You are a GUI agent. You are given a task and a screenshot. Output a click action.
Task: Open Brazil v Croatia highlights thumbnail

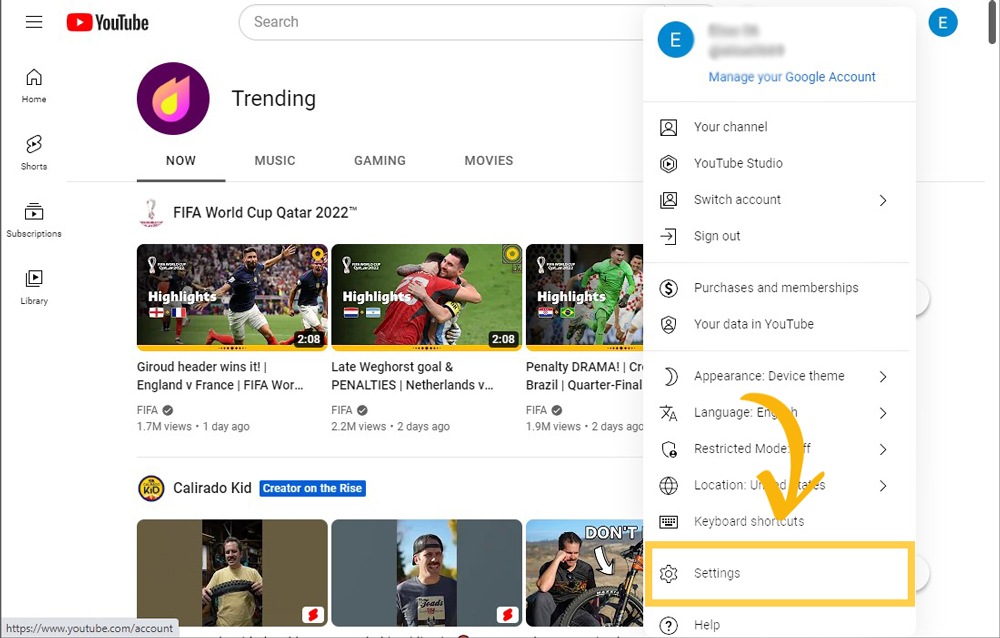coord(584,297)
